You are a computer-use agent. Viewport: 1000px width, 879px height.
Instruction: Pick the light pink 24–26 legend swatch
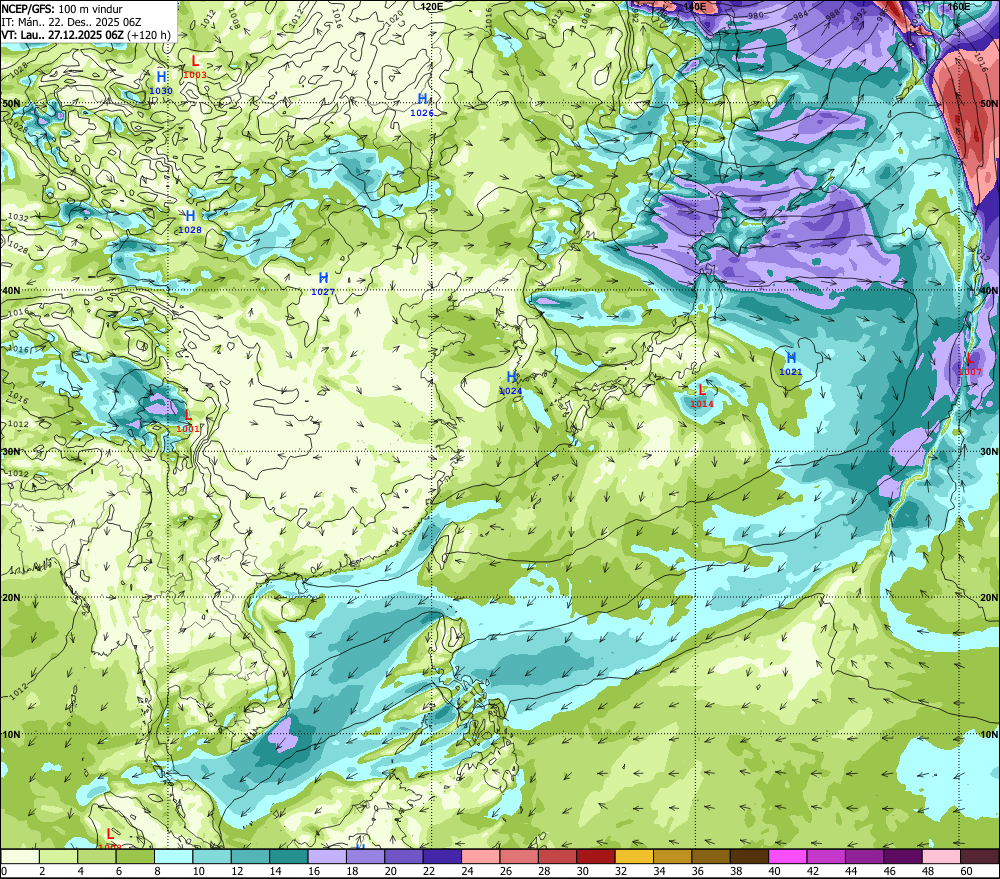click(x=480, y=857)
